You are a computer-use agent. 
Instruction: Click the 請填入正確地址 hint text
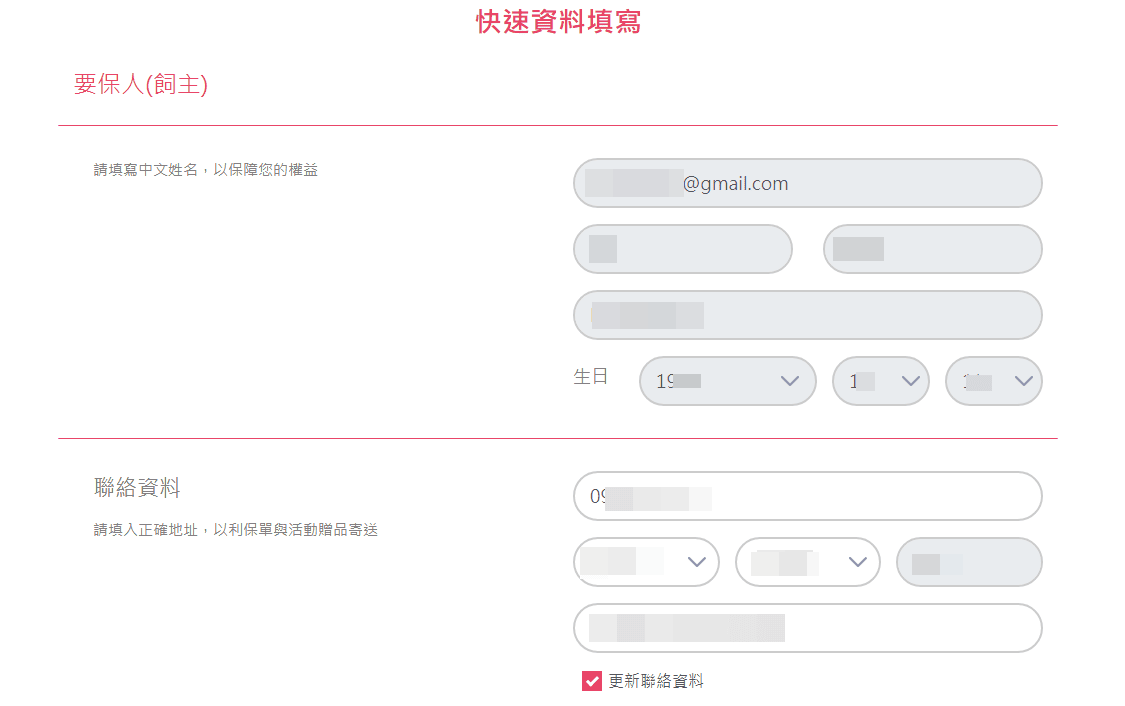point(235,530)
